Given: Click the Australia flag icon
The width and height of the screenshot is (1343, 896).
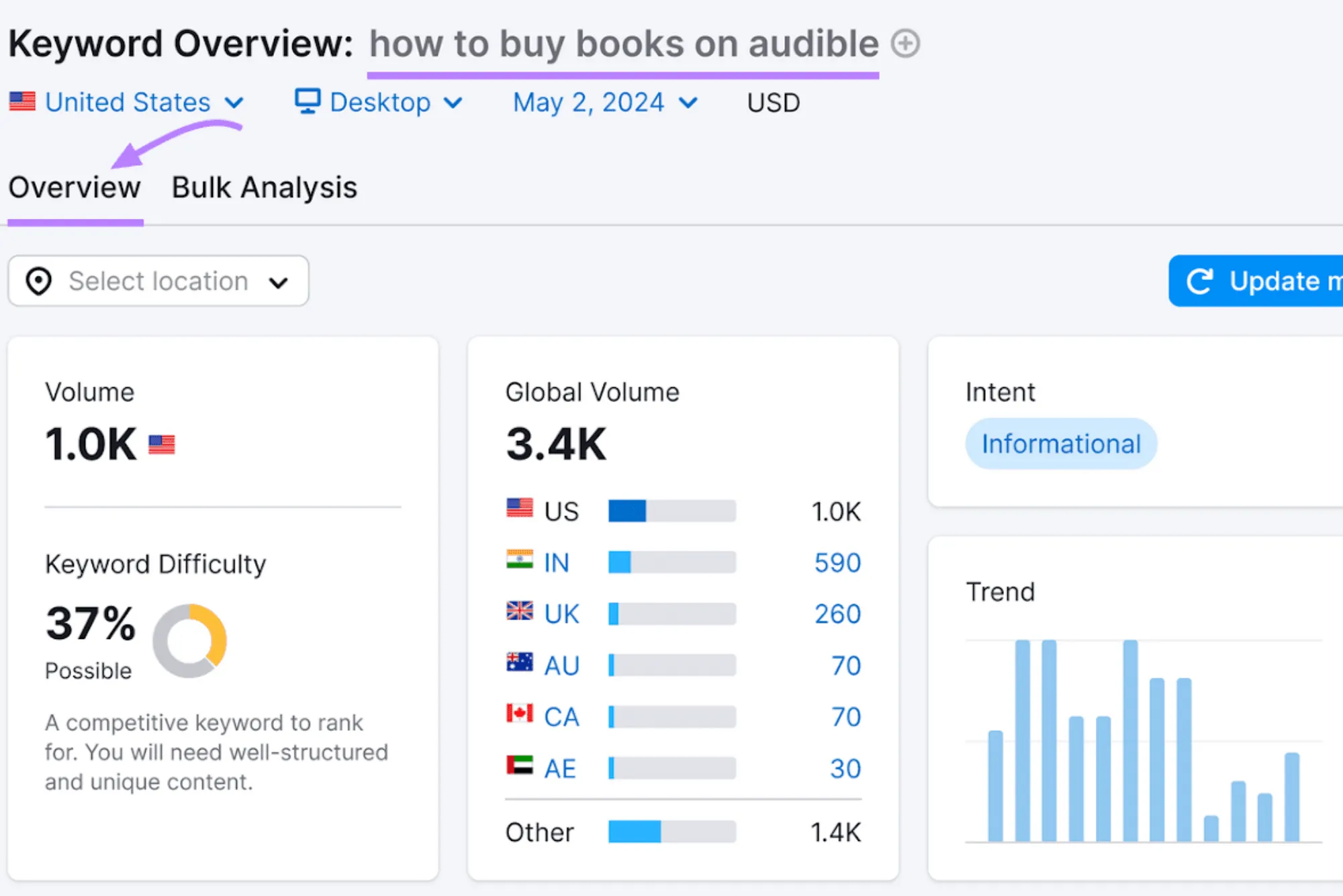Looking at the screenshot, I should [x=520, y=662].
